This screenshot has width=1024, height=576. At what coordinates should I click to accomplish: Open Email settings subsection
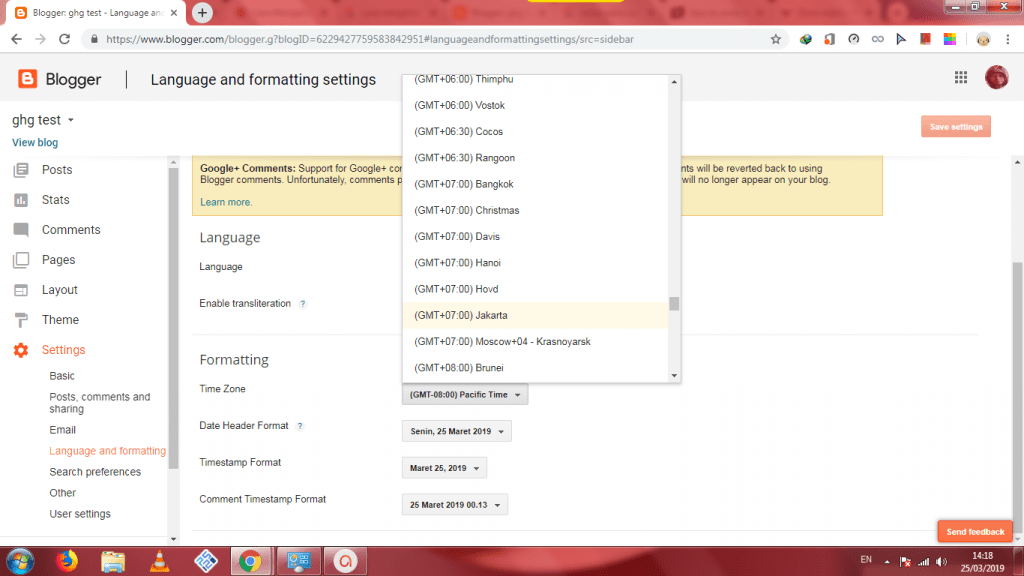(63, 430)
